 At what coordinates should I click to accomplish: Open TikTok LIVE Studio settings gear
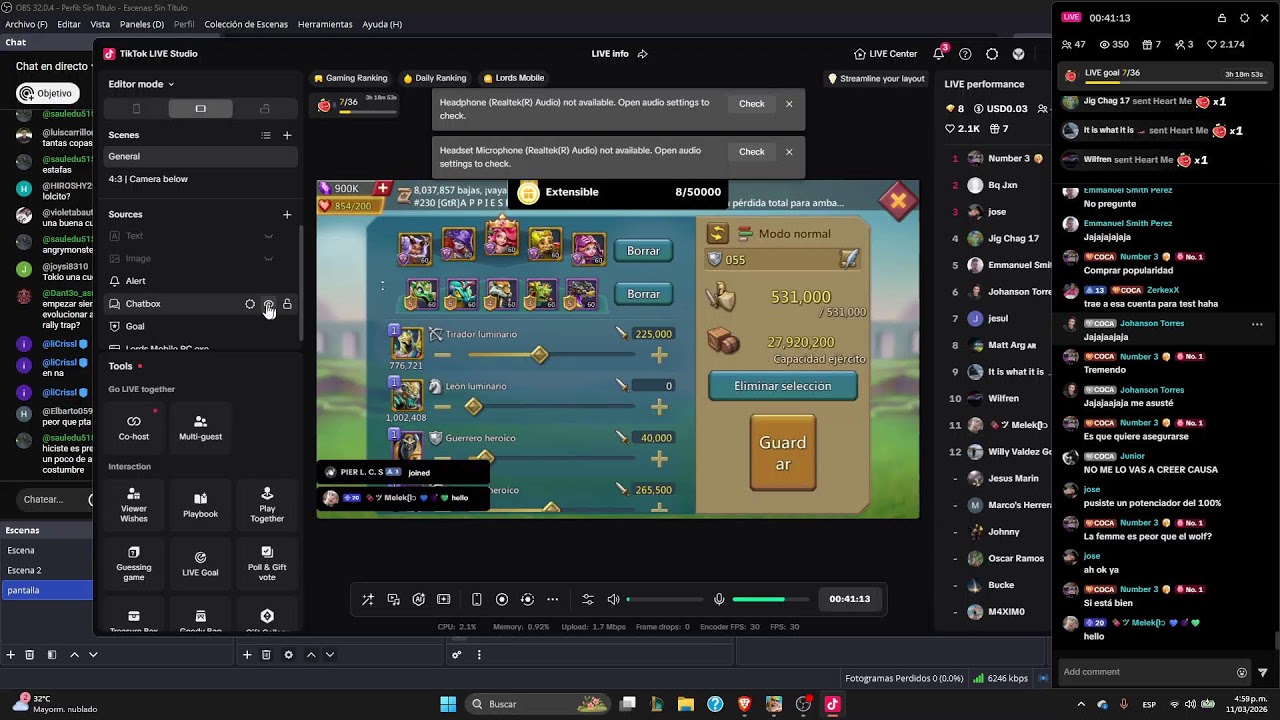pos(992,54)
